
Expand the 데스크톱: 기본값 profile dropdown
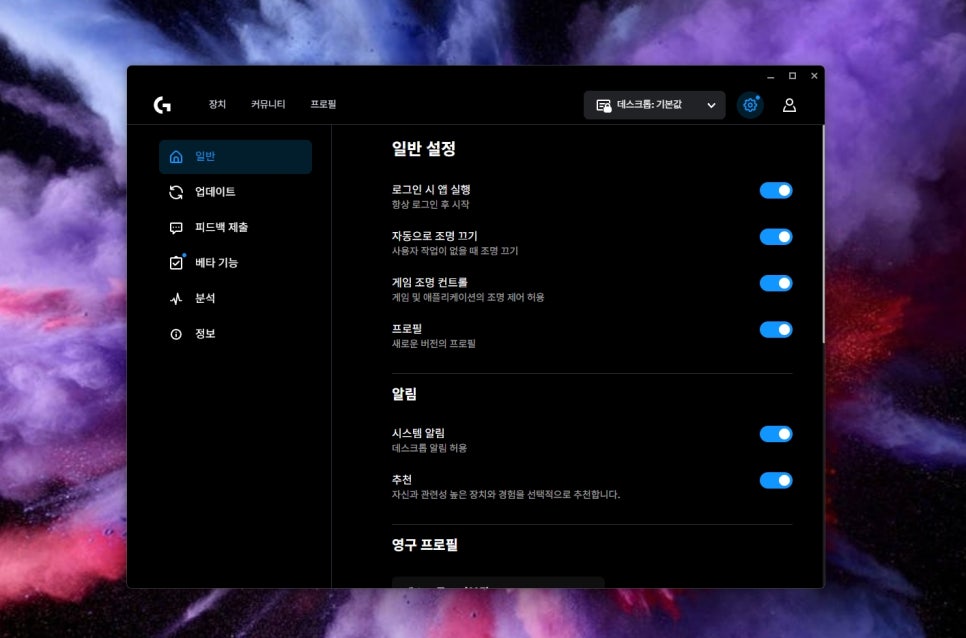[654, 105]
